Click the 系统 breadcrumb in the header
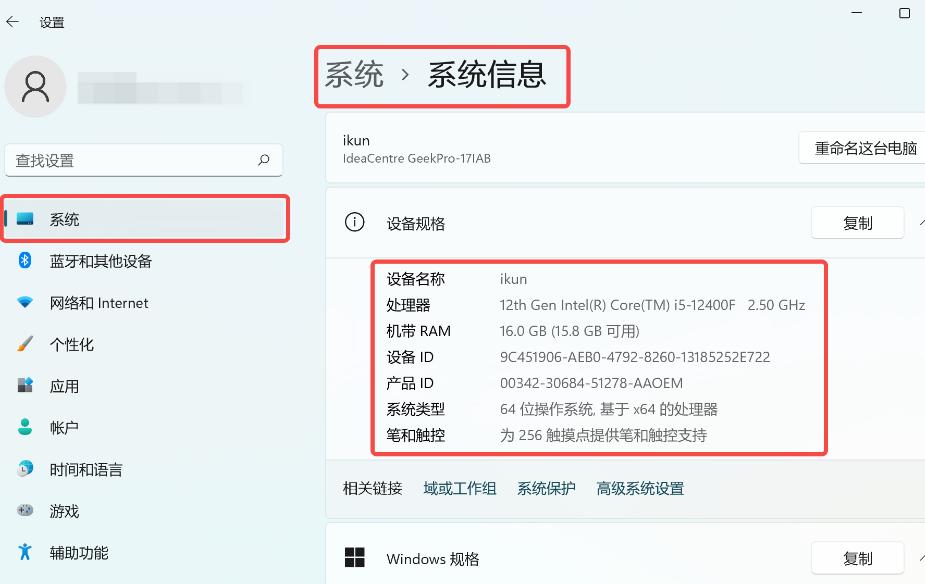Viewport: 925px width, 584px height. pos(354,75)
